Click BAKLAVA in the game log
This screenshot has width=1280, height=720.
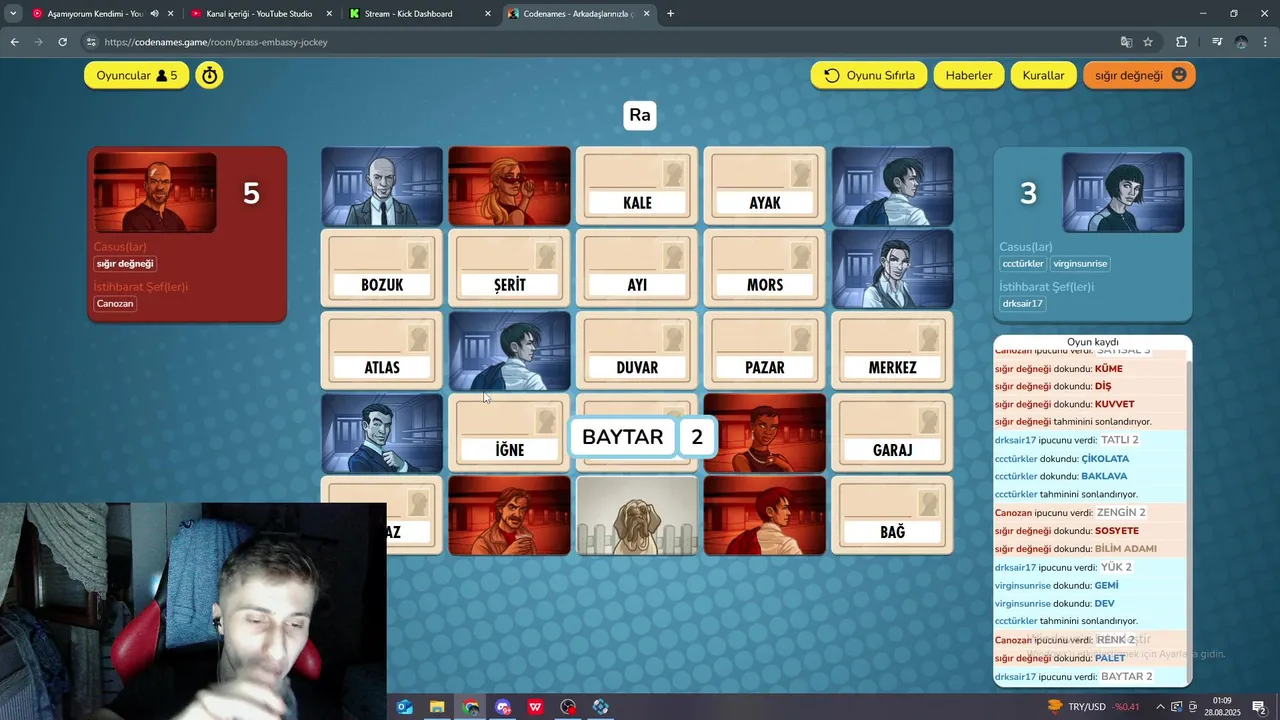pos(1104,476)
